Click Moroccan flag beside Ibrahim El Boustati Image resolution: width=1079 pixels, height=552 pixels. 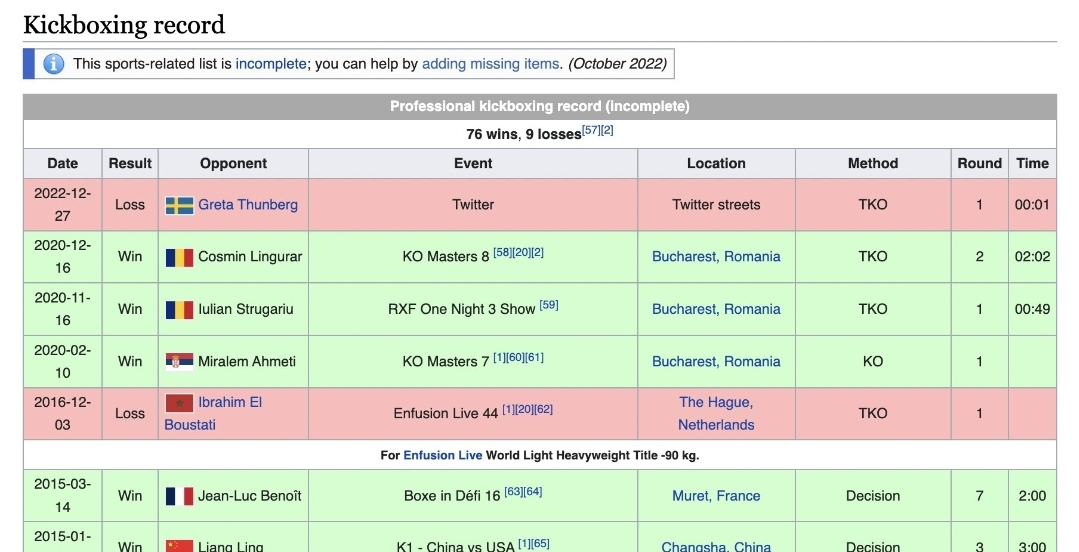coord(179,403)
